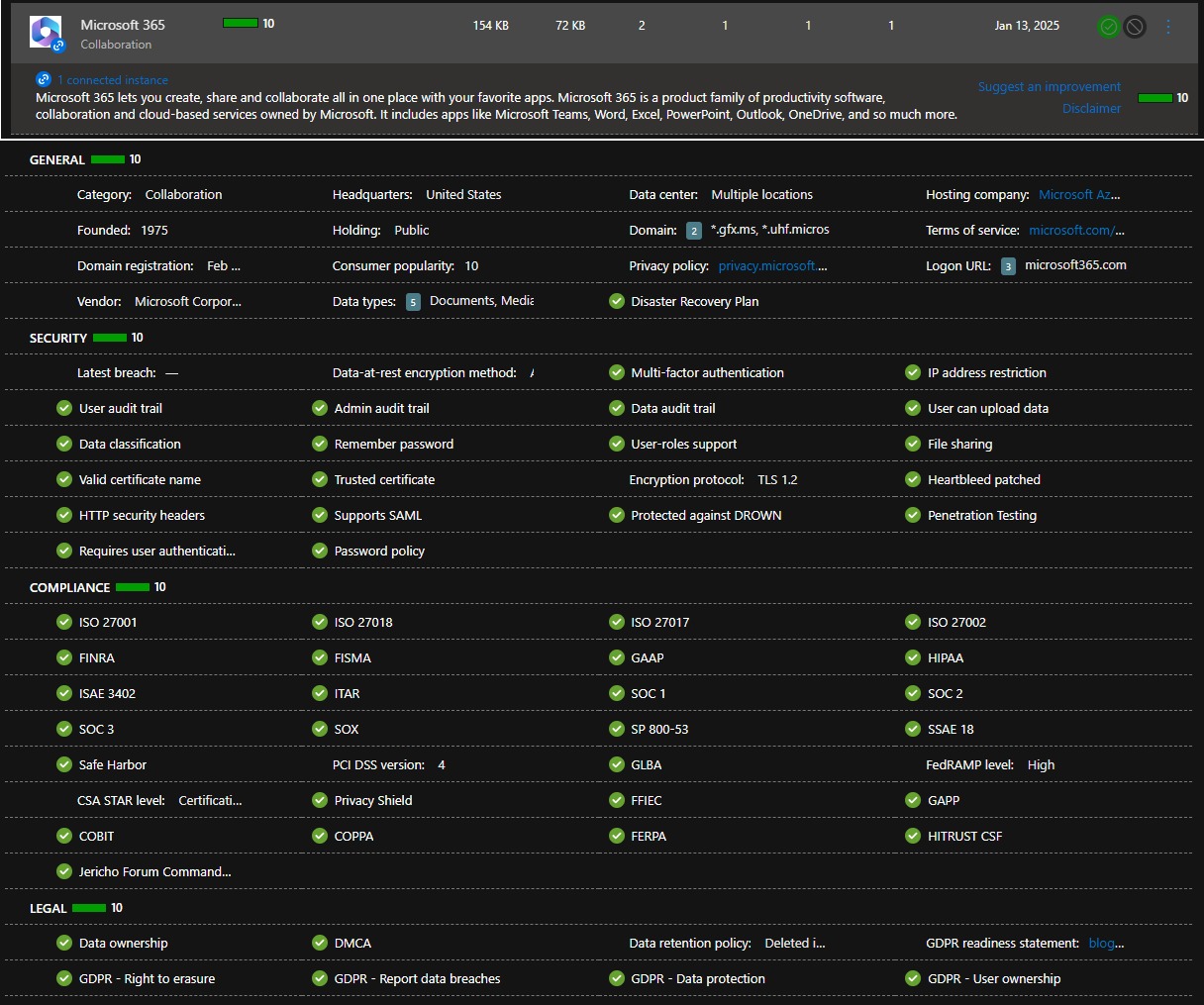This screenshot has height=1005, width=1204.
Task: Expand the Logon URL list via the 3 badge
Action: [x=1007, y=265]
